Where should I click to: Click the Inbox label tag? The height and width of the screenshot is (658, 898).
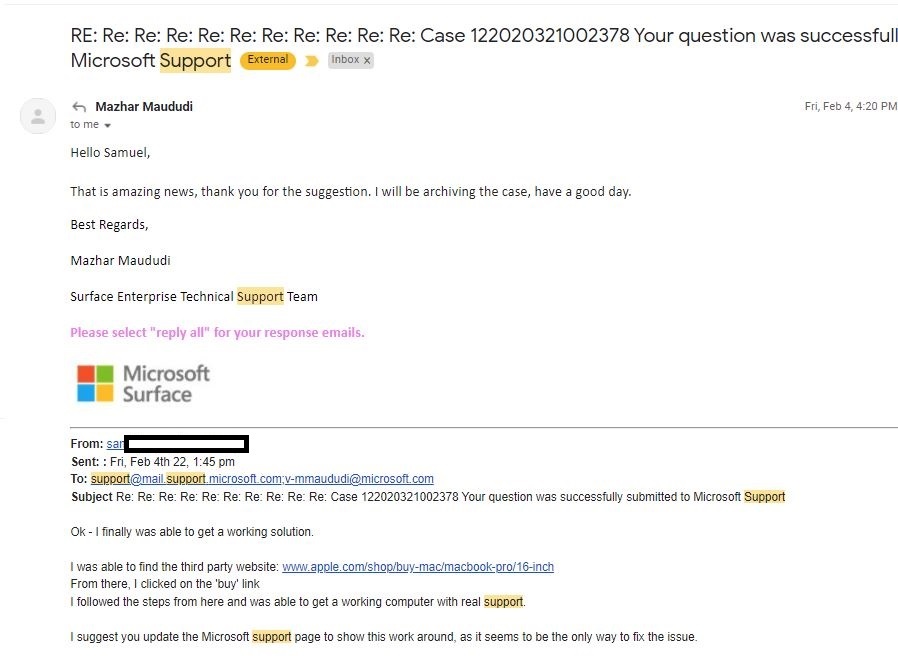point(345,60)
